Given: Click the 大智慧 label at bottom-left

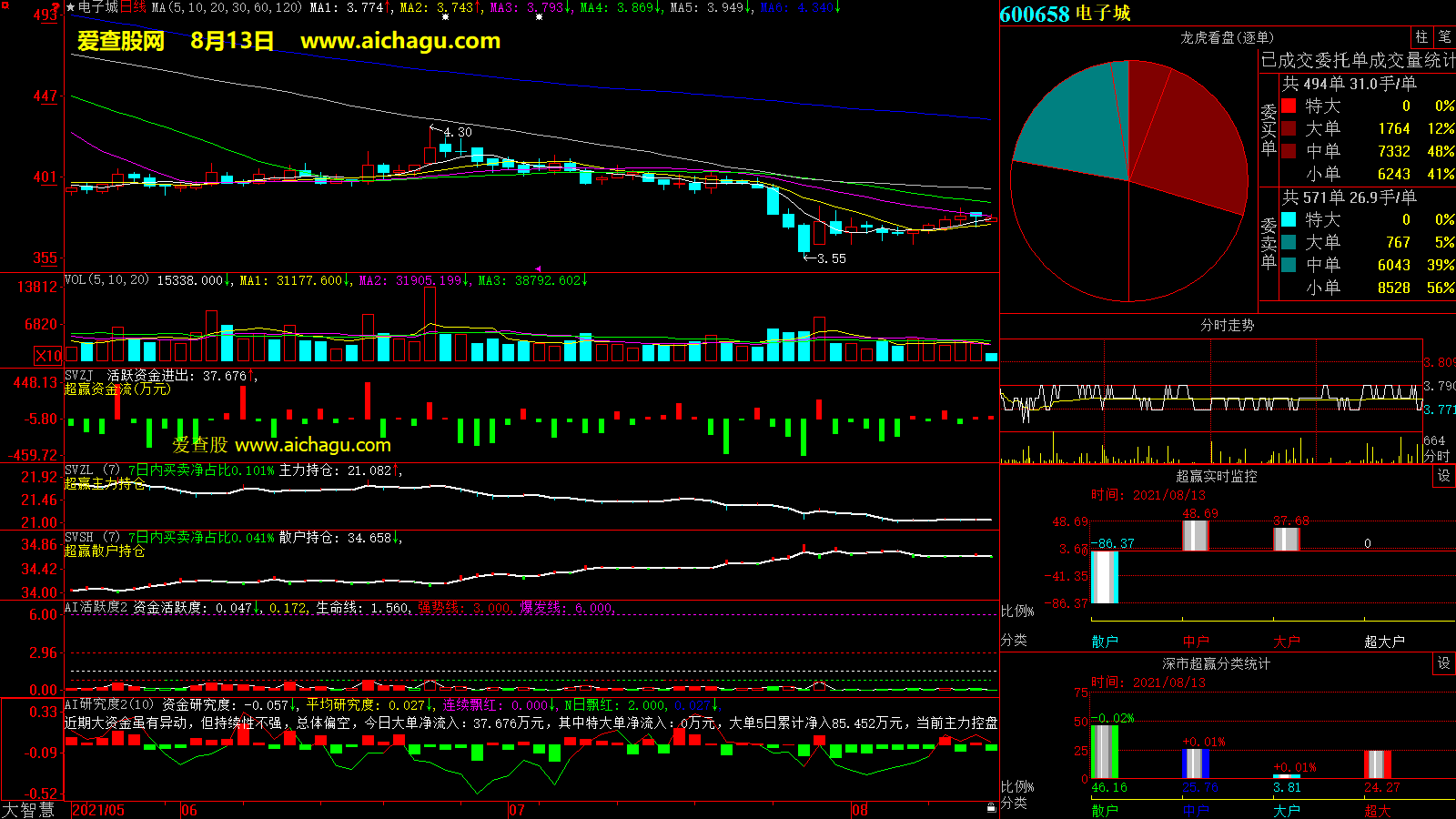Looking at the screenshot, I should click(29, 809).
